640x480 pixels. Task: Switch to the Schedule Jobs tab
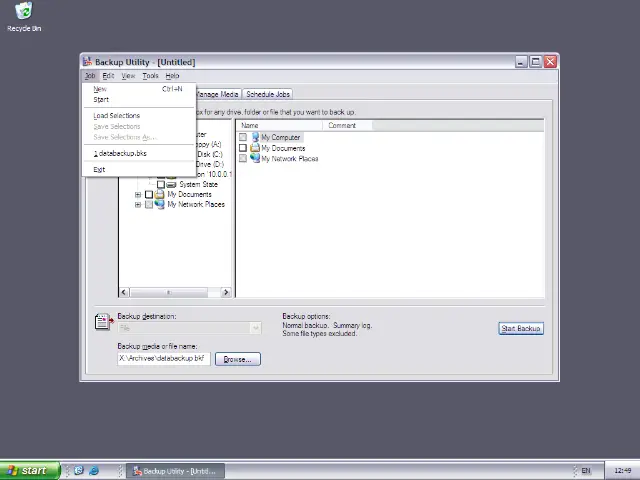(268, 94)
